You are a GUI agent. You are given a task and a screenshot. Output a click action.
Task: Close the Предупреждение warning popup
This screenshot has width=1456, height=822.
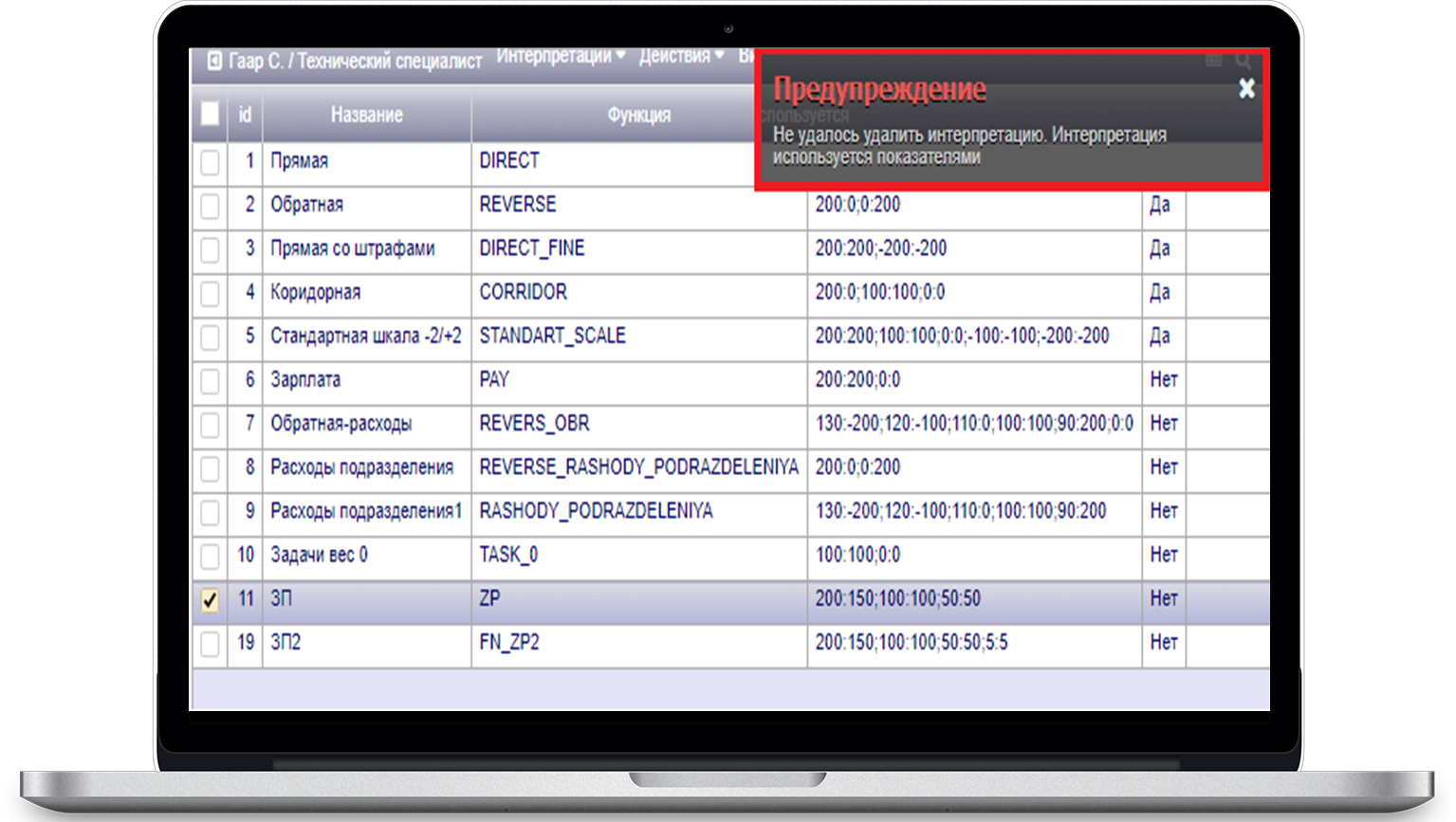pyautogui.click(x=1246, y=89)
